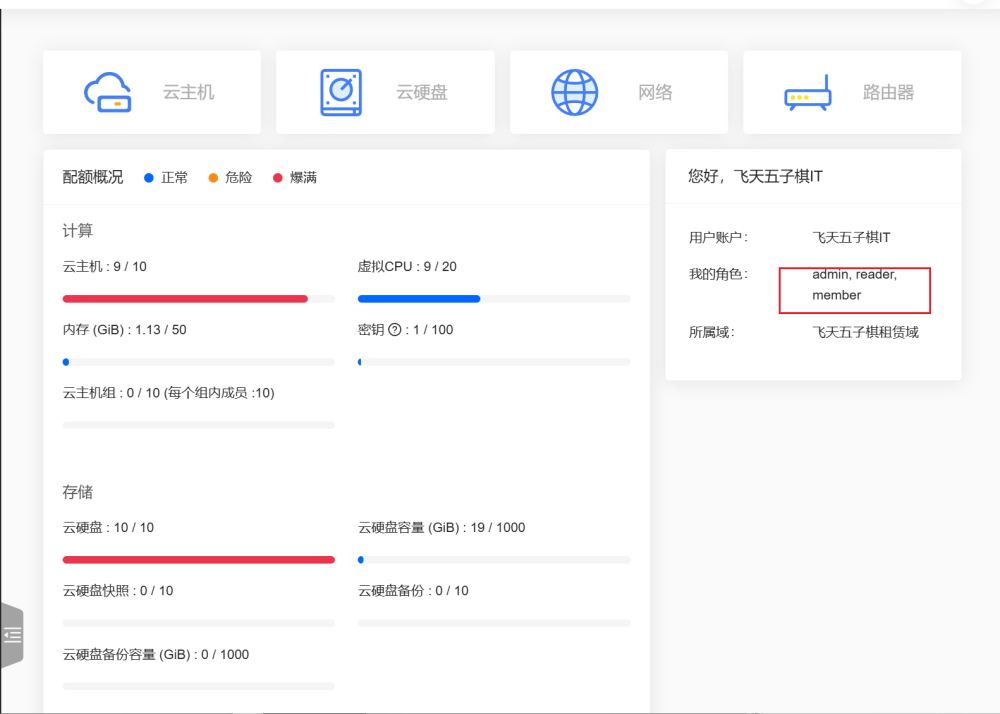
Task: Click the help question mark beside 密钥
Action: coord(394,330)
